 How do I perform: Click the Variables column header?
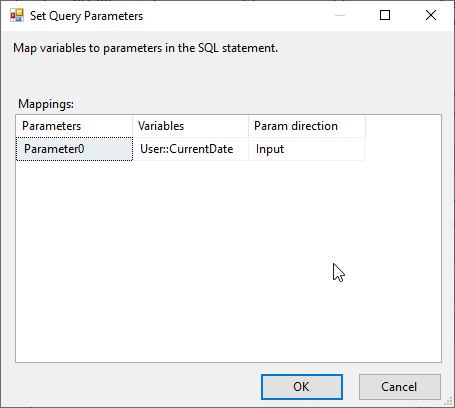[x=190, y=126]
